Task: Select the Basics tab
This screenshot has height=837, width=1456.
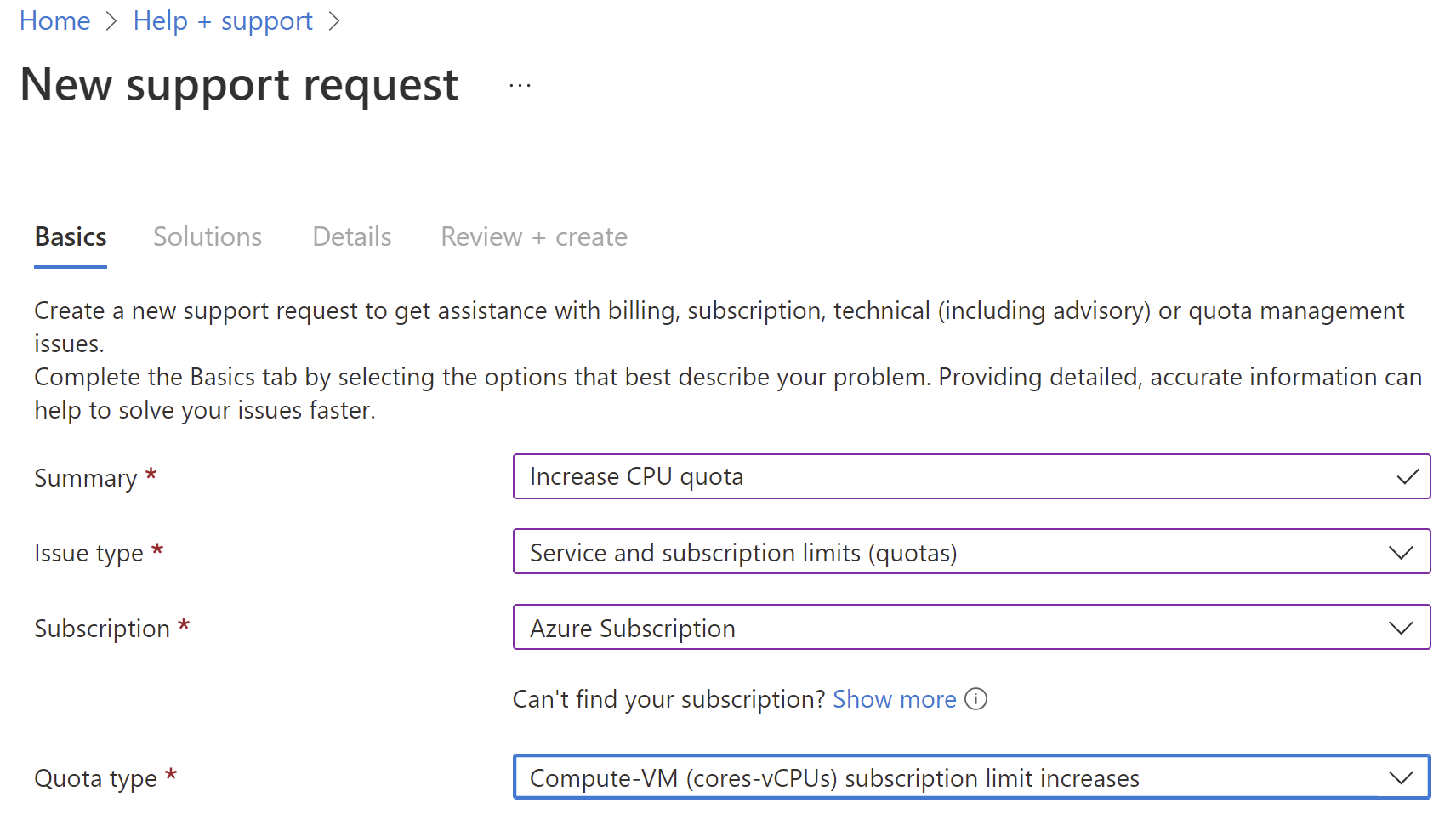Action: (71, 236)
